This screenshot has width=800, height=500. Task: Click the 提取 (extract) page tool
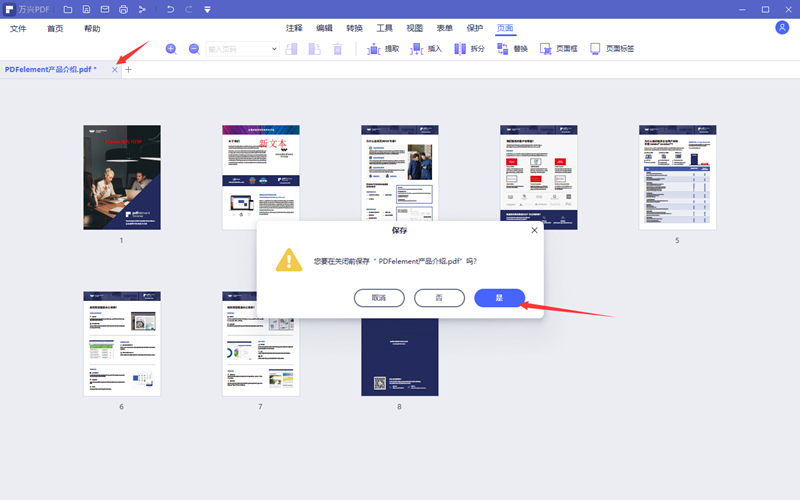point(383,48)
